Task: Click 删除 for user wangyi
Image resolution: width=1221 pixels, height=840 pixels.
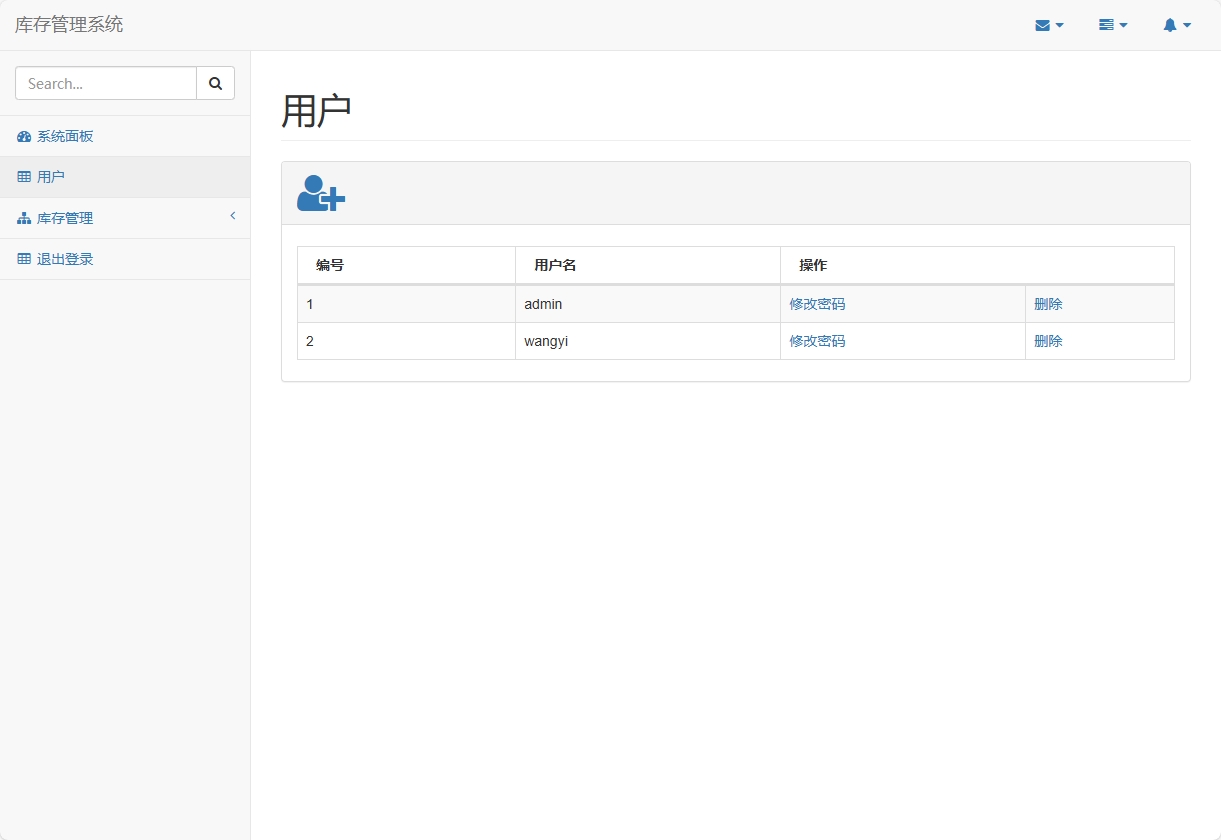Action: pyautogui.click(x=1048, y=341)
